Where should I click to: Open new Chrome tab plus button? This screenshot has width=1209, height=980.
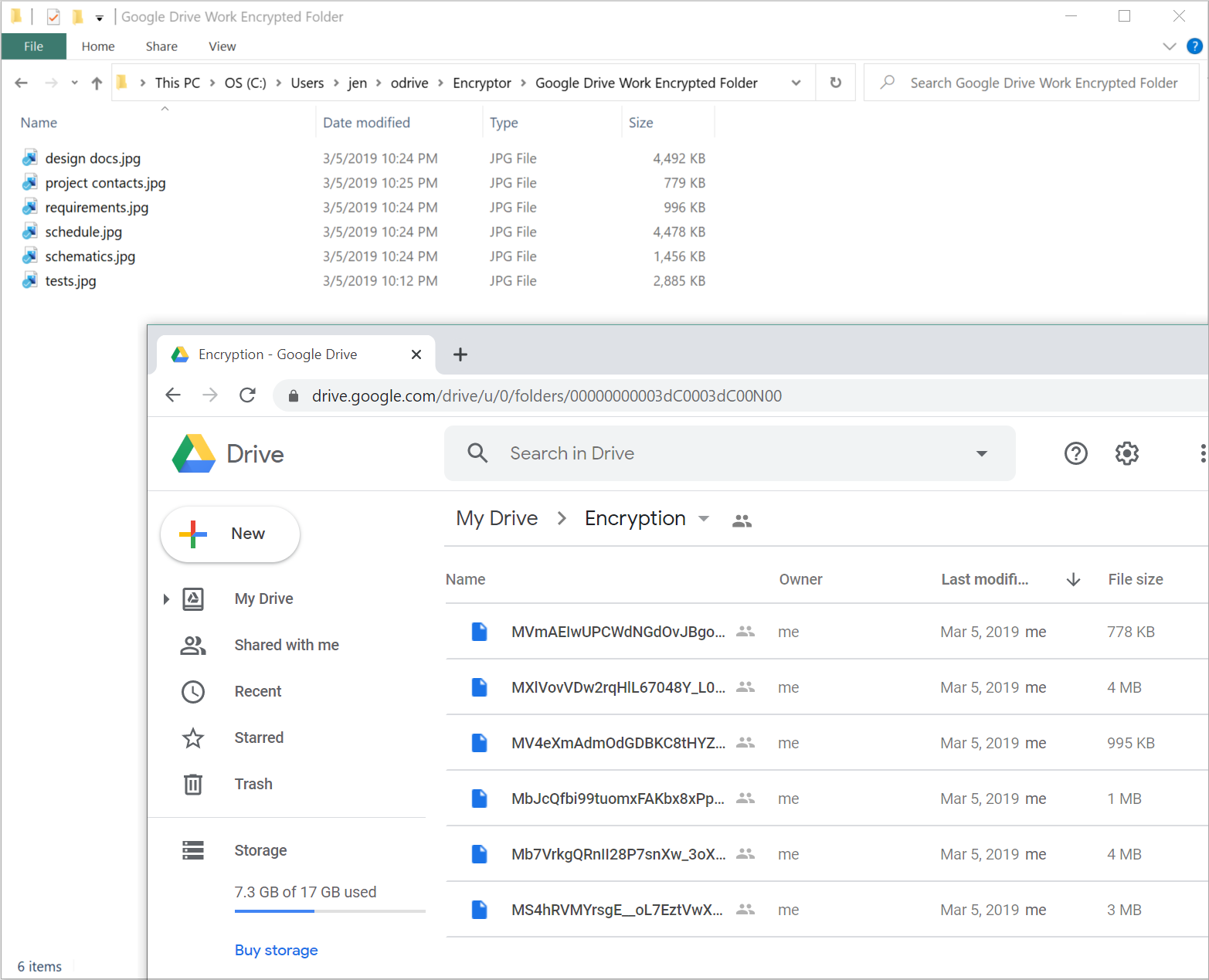coord(460,354)
